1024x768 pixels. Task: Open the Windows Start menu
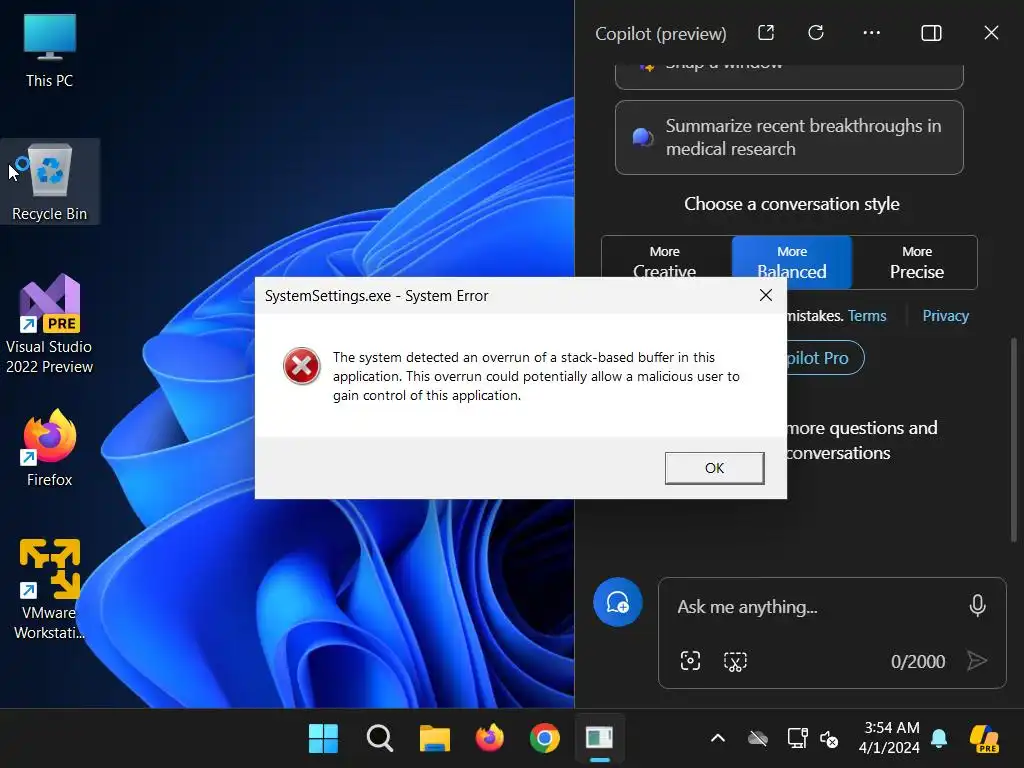point(323,739)
